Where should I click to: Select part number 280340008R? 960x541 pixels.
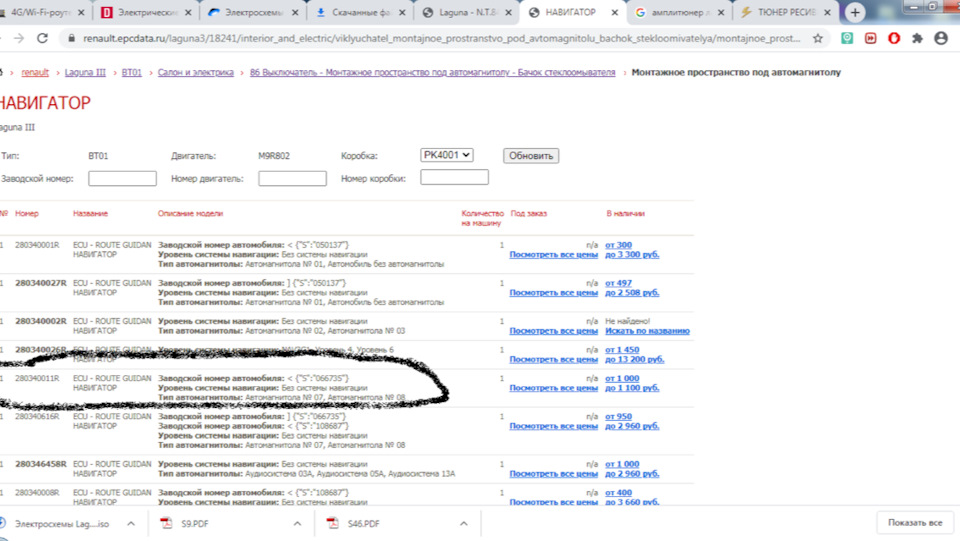coord(37,492)
